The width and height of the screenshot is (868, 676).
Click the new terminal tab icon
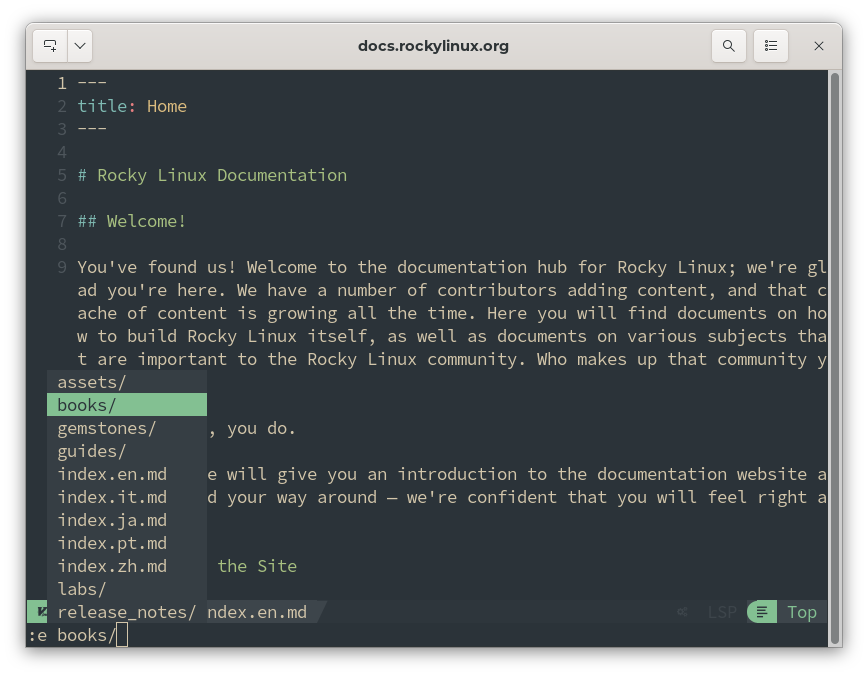click(50, 46)
